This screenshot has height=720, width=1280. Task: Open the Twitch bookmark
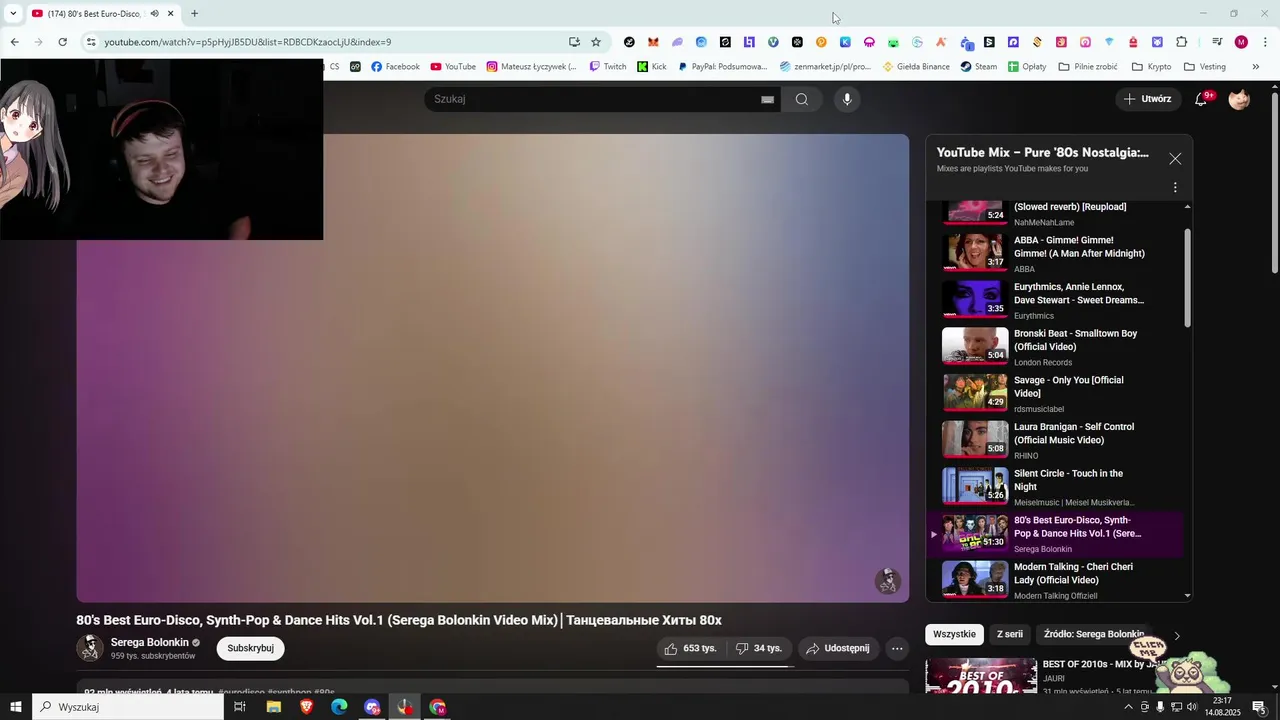(x=608, y=67)
